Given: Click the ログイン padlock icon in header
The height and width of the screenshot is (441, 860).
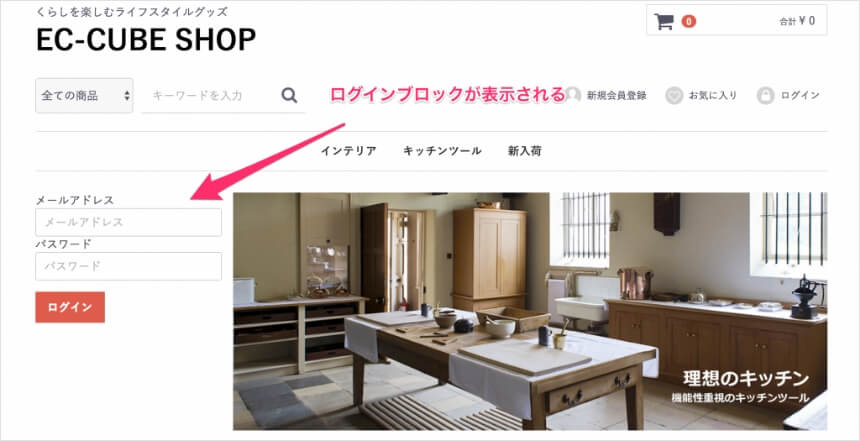Looking at the screenshot, I should click(x=765, y=95).
